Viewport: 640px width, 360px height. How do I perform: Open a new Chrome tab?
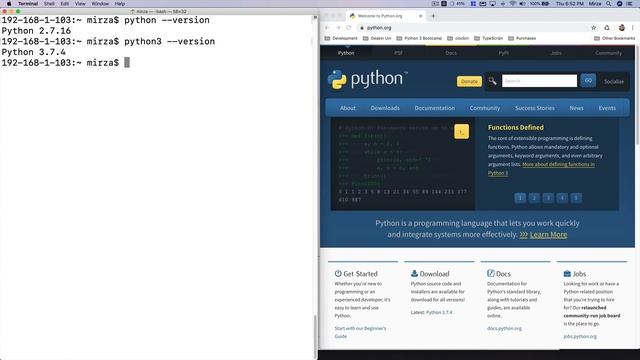[x=433, y=16]
